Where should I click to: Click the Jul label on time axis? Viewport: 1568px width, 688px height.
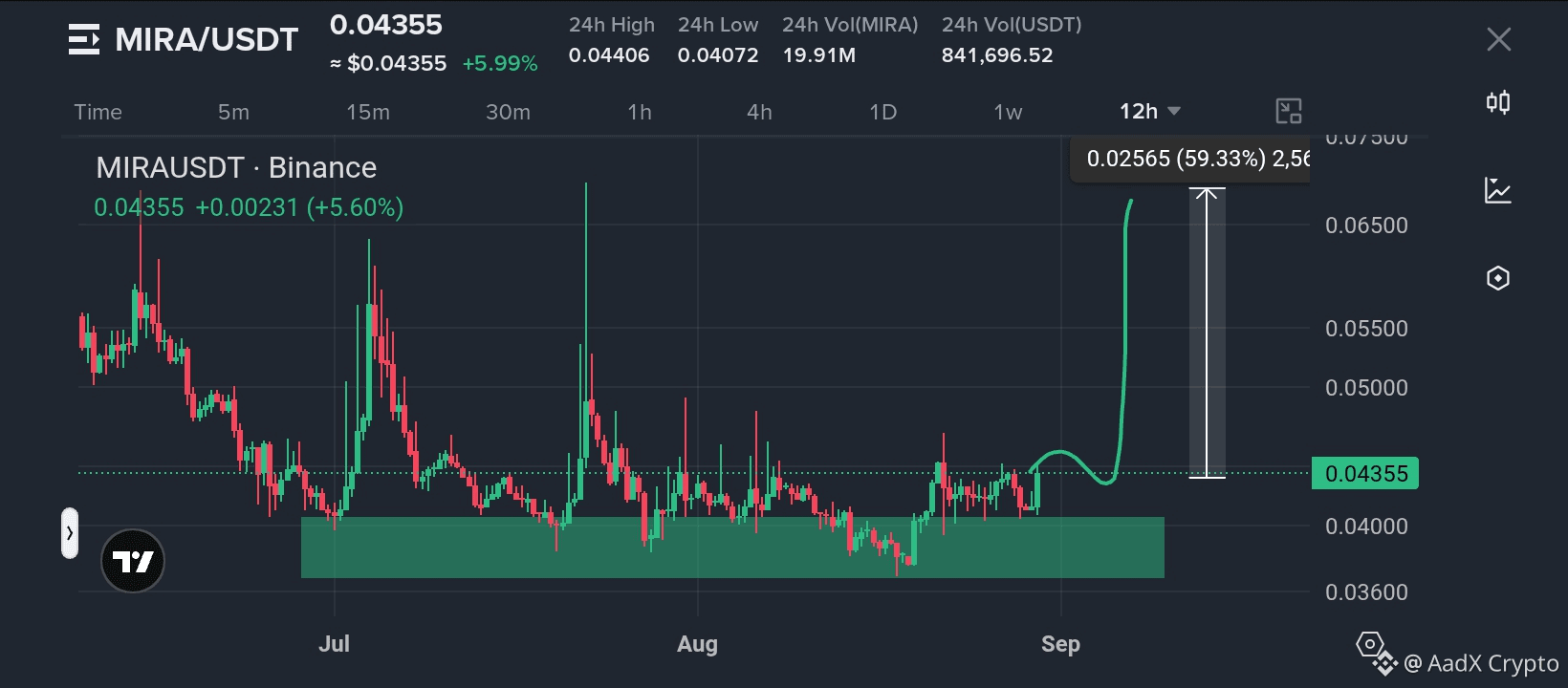click(334, 644)
